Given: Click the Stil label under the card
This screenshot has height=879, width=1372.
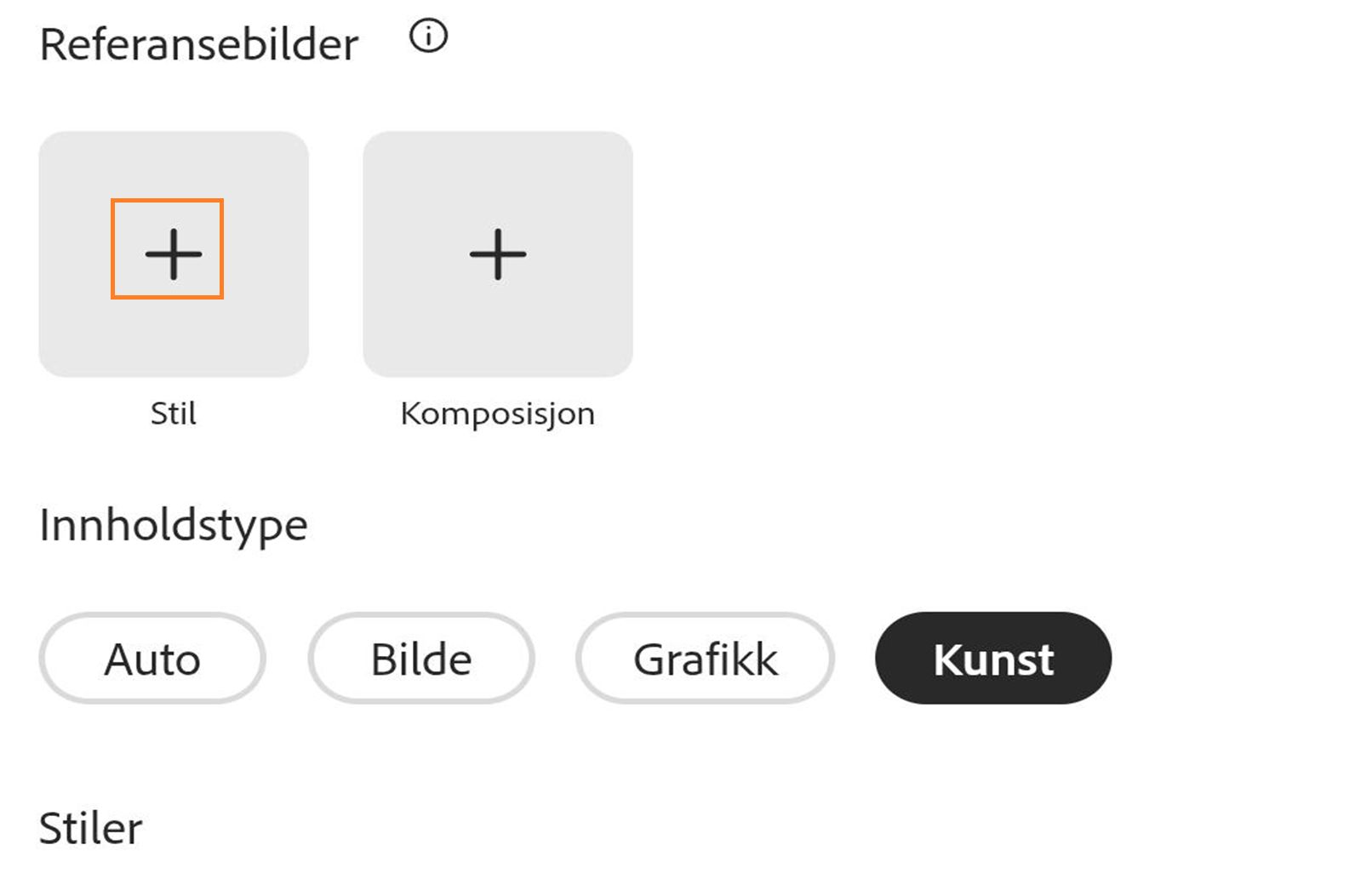Looking at the screenshot, I should click(x=173, y=414).
